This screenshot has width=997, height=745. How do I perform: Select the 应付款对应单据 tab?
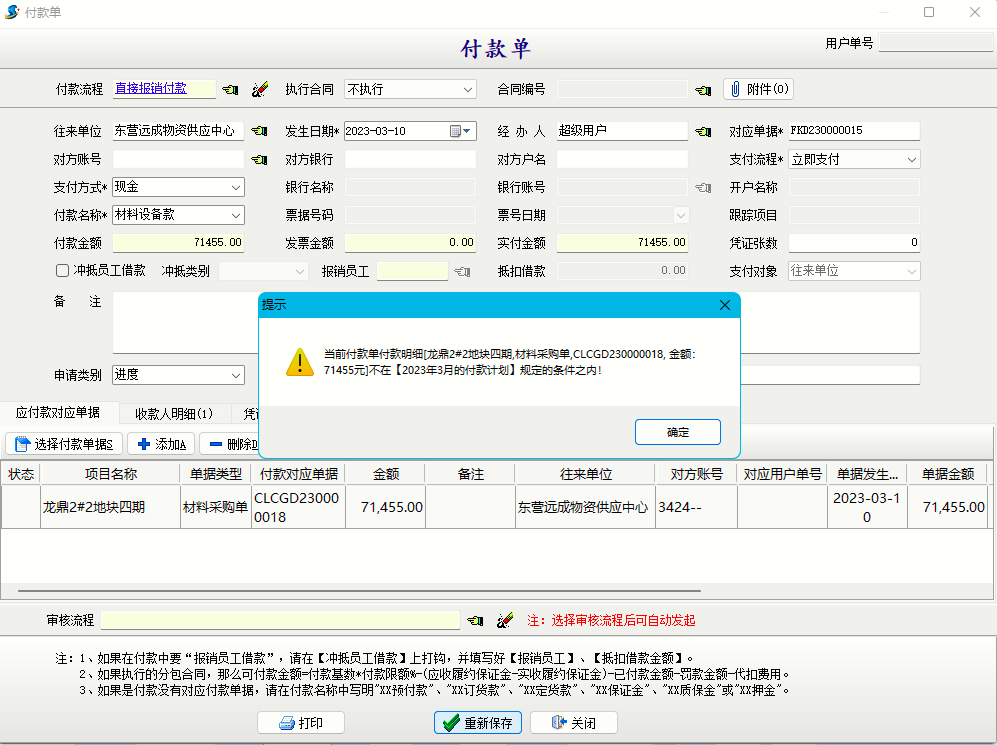click(59, 413)
